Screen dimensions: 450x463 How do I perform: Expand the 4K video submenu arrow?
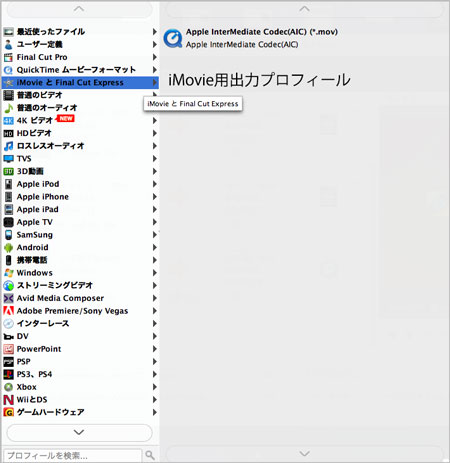click(x=155, y=121)
